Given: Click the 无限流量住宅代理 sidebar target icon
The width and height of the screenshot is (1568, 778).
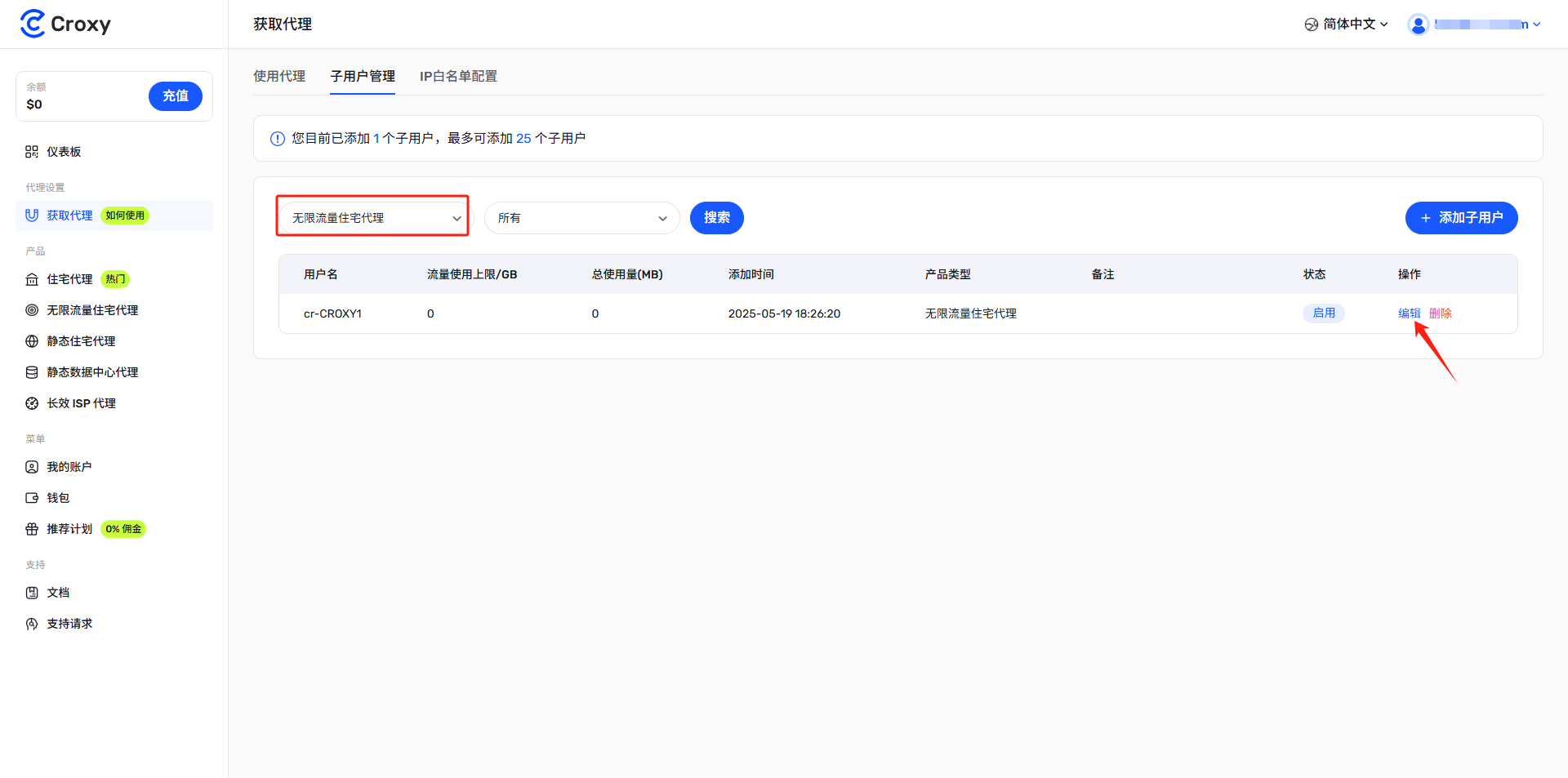Looking at the screenshot, I should pos(32,310).
